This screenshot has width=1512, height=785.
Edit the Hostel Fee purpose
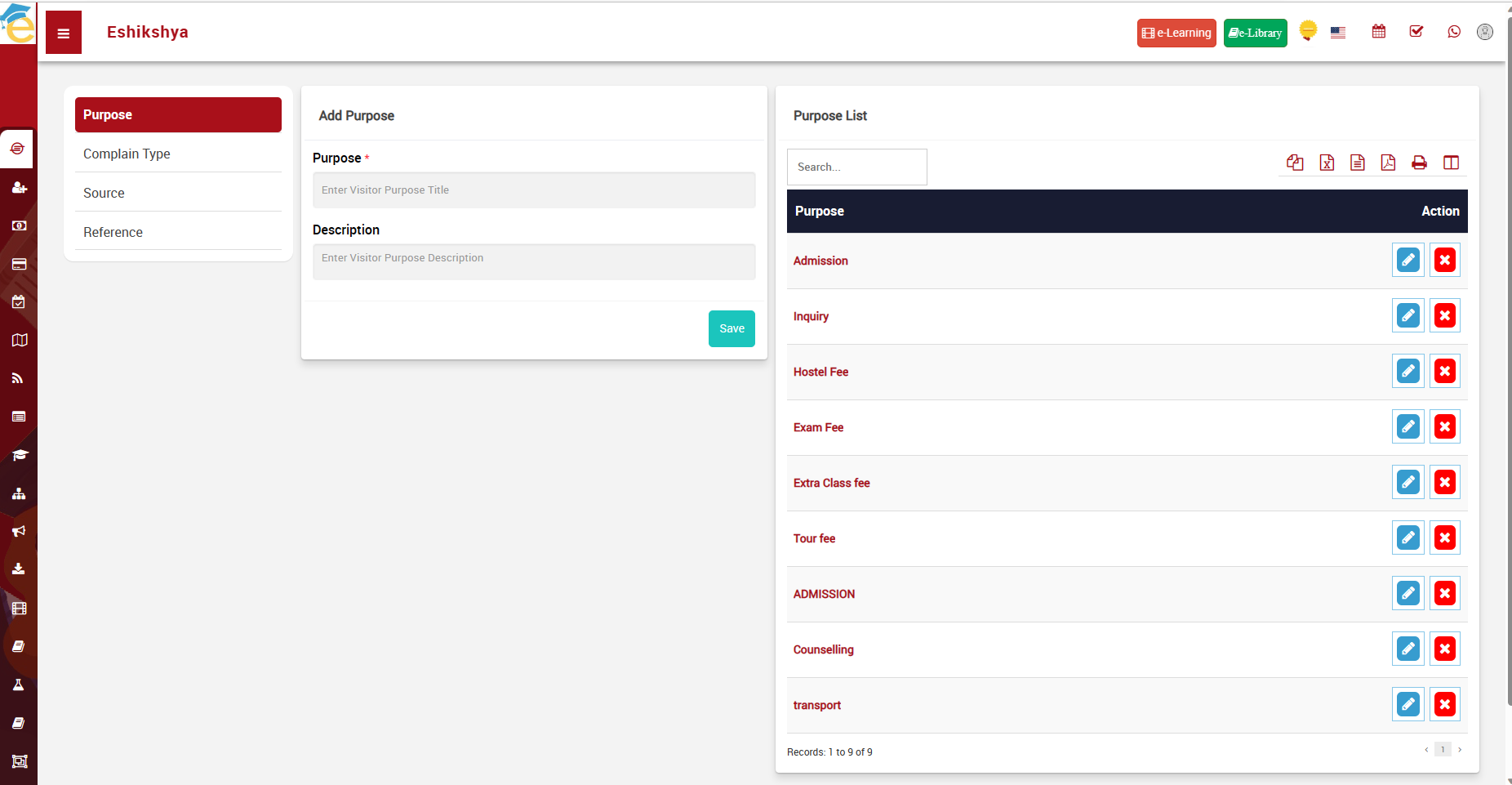1407,372
